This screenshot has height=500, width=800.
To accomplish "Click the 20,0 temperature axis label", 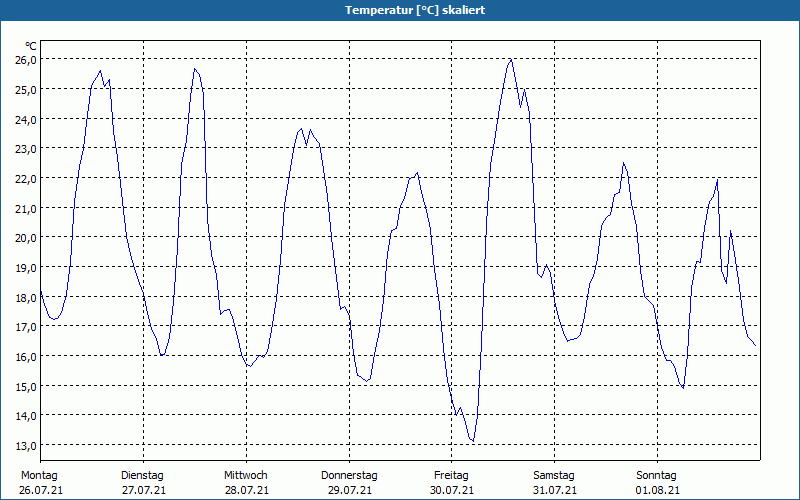I will tap(26, 237).
